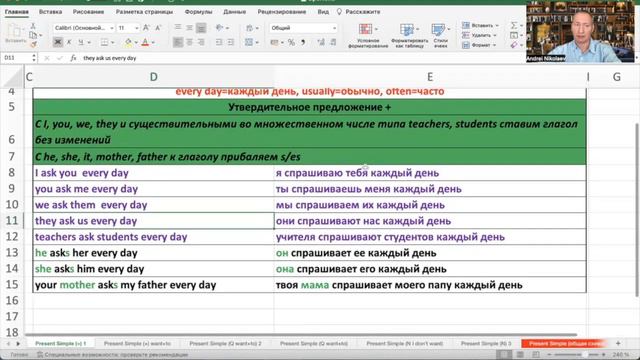This screenshot has width=640, height=360.
Task: Select cell 'teachers ask students every day'
Action: click(x=153, y=237)
